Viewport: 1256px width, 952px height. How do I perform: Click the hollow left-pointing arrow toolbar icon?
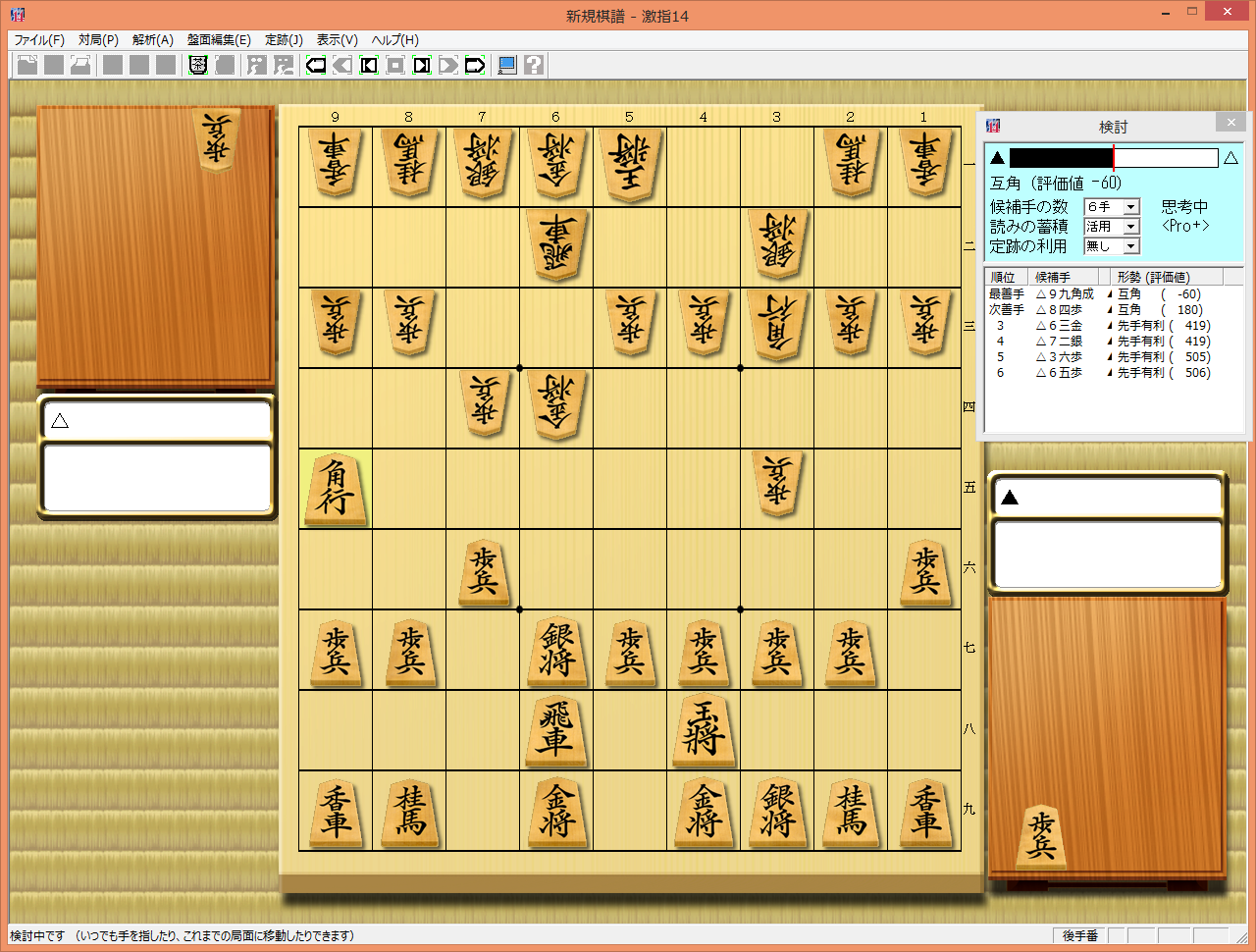(x=316, y=66)
